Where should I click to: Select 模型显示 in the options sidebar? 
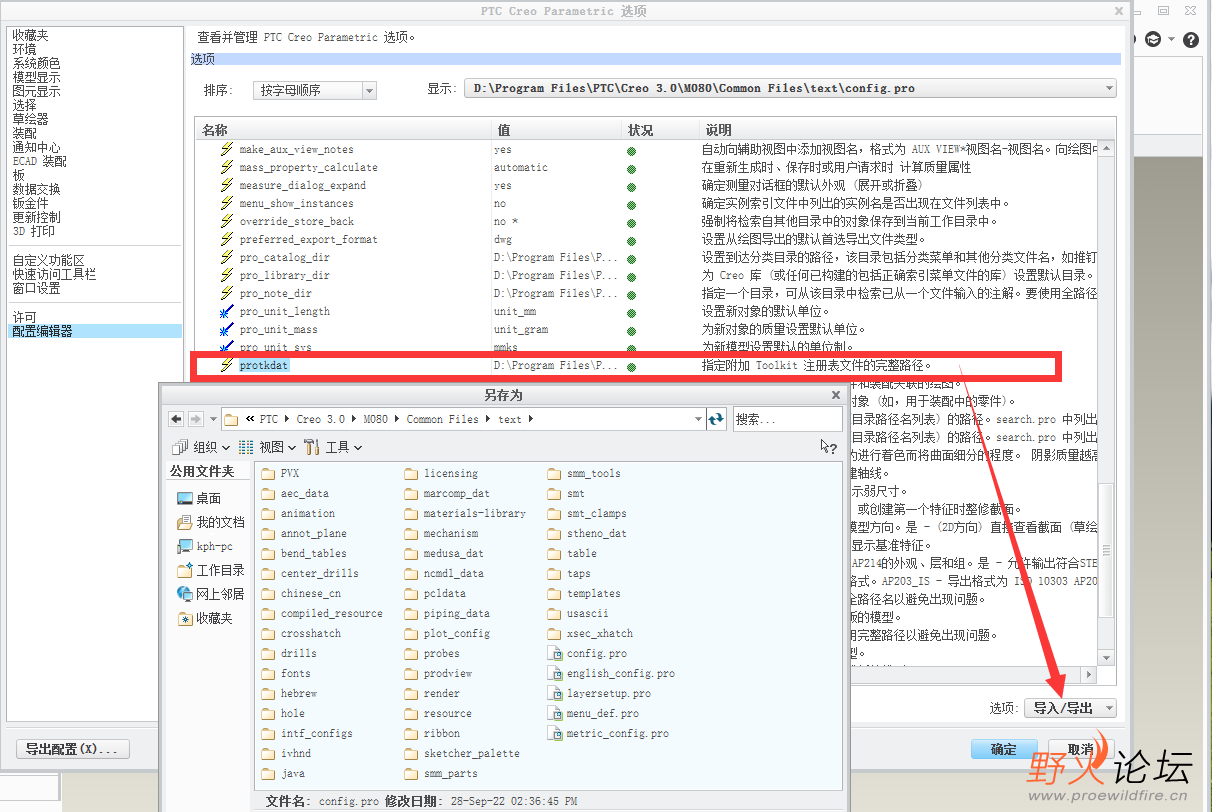click(x=36, y=77)
